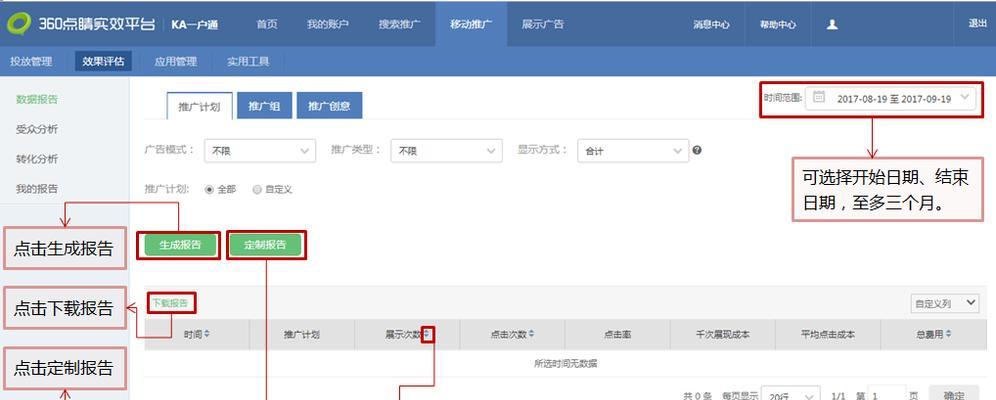The image size is (996, 400).
Task: Open the 显示方式 合计 dropdown
Action: point(633,151)
